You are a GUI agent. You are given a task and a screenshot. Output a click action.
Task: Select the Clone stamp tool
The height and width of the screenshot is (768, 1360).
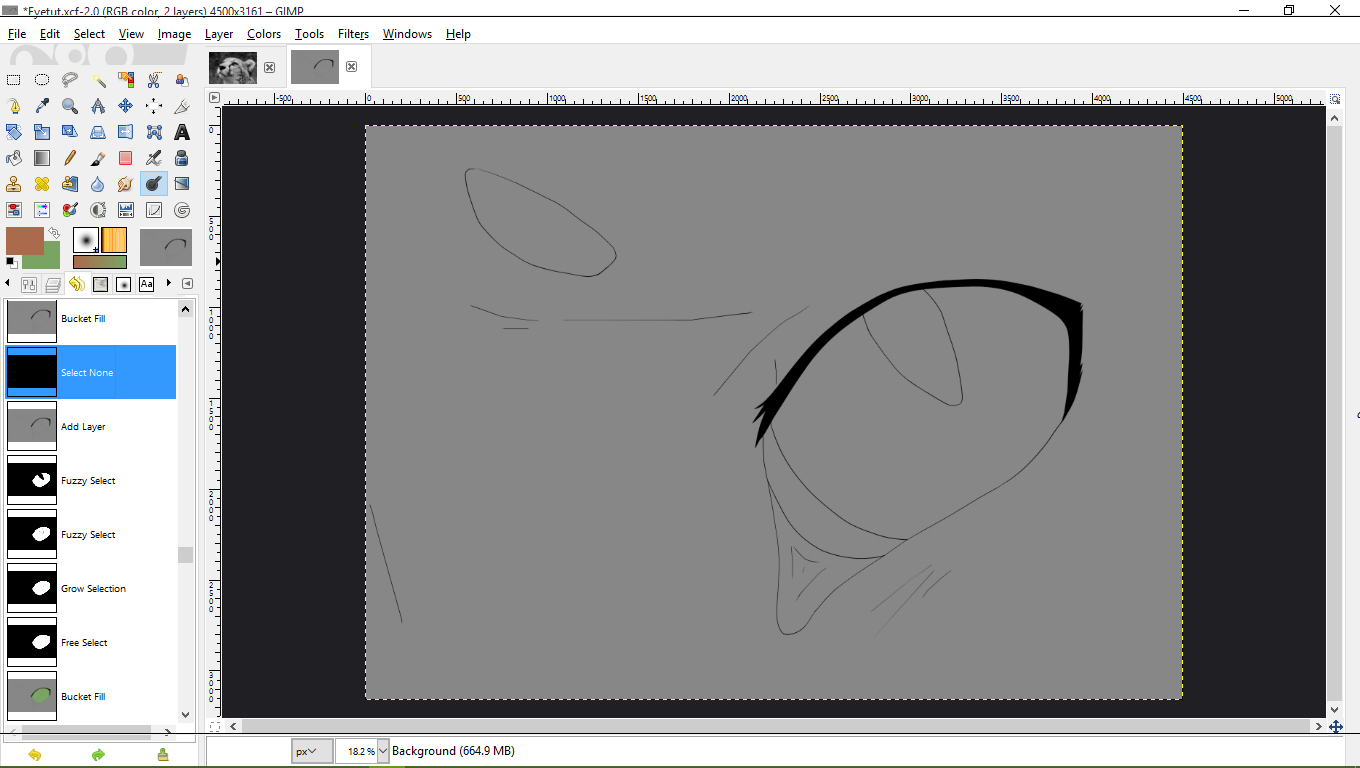pos(14,184)
